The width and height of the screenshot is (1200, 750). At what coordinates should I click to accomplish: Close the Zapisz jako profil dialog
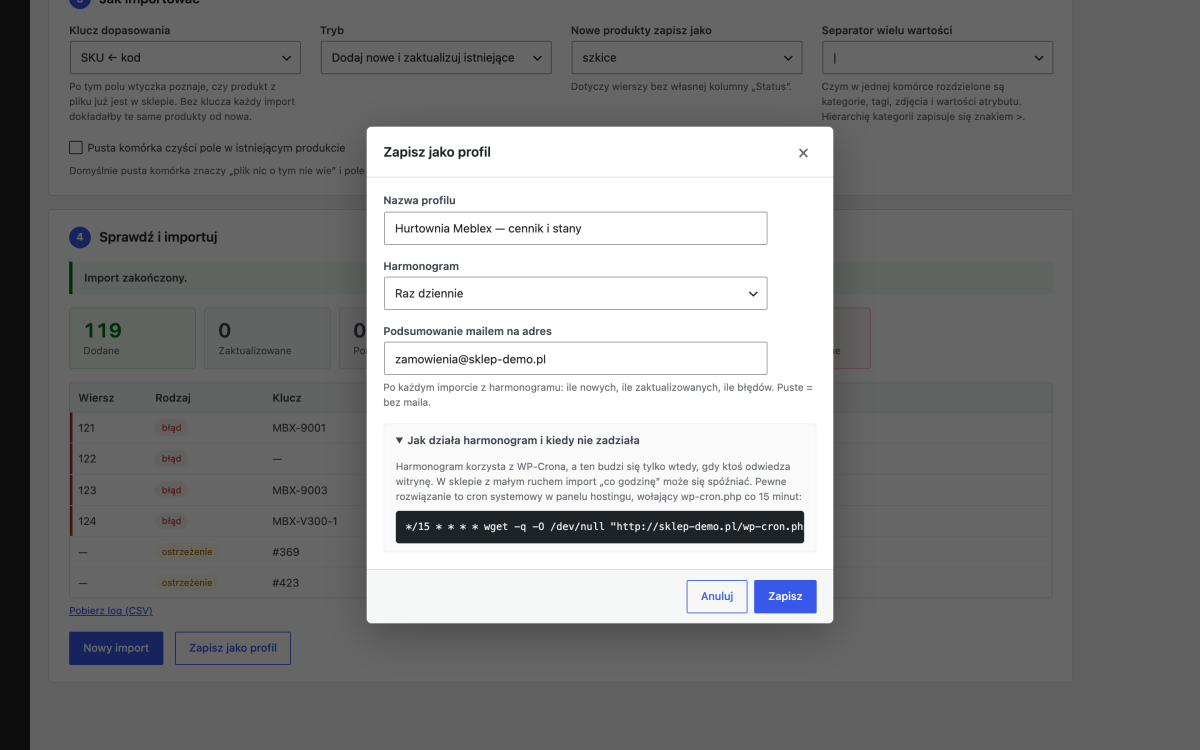pos(803,153)
